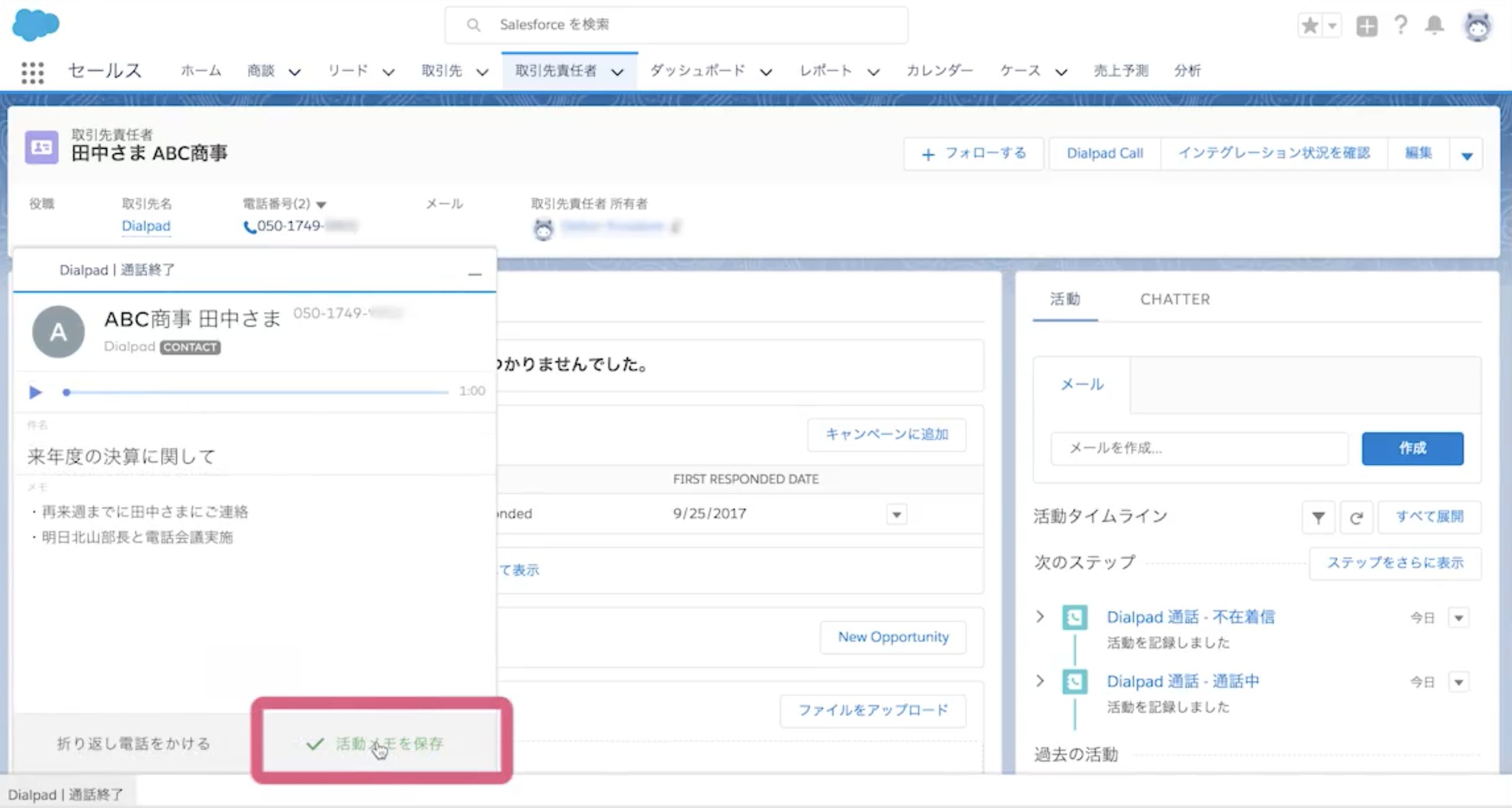Click the フォローする button
The height and width of the screenshot is (808, 1512).
pos(974,154)
